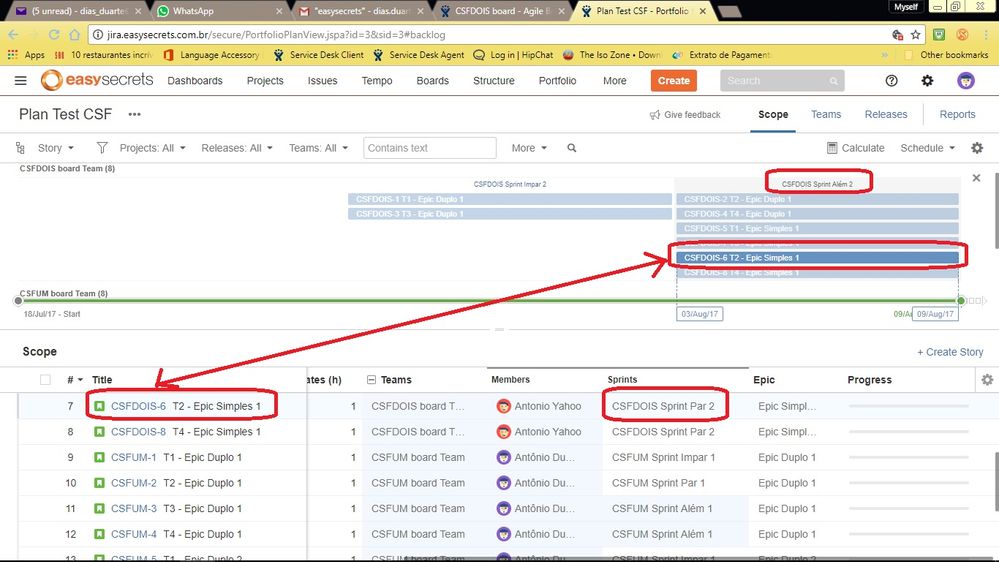Open Jira administration gear icon
This screenshot has height=562, width=999.
[x=927, y=80]
